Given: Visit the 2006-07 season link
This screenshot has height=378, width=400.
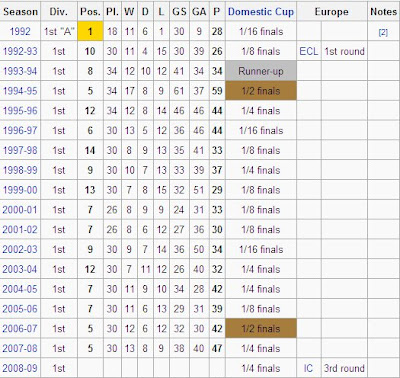Looking at the screenshot, I should pyautogui.click(x=20, y=329).
